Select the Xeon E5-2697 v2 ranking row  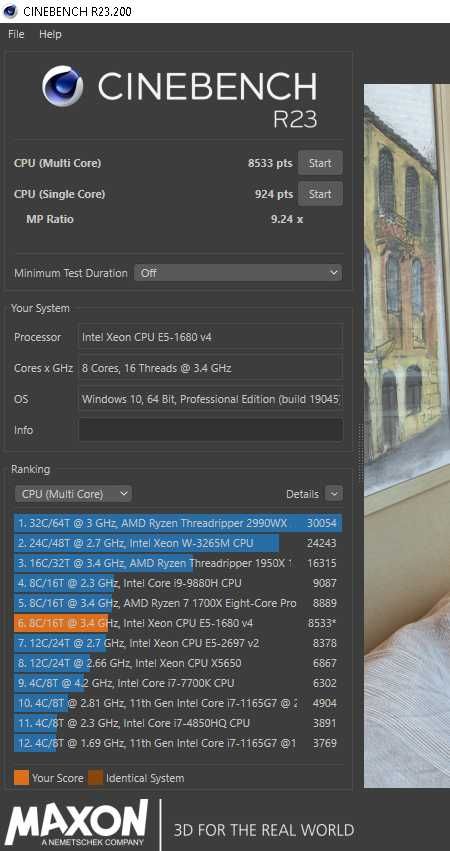pos(178,643)
